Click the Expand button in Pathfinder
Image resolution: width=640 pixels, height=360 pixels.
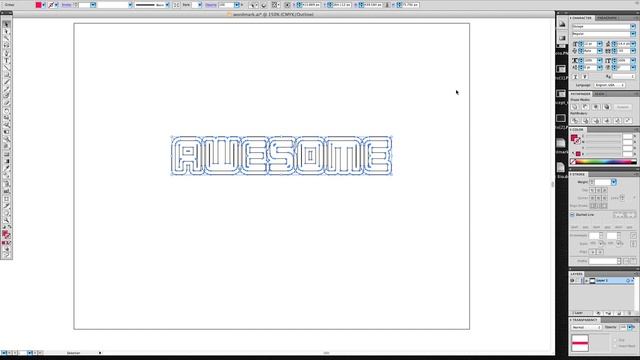click(622, 107)
